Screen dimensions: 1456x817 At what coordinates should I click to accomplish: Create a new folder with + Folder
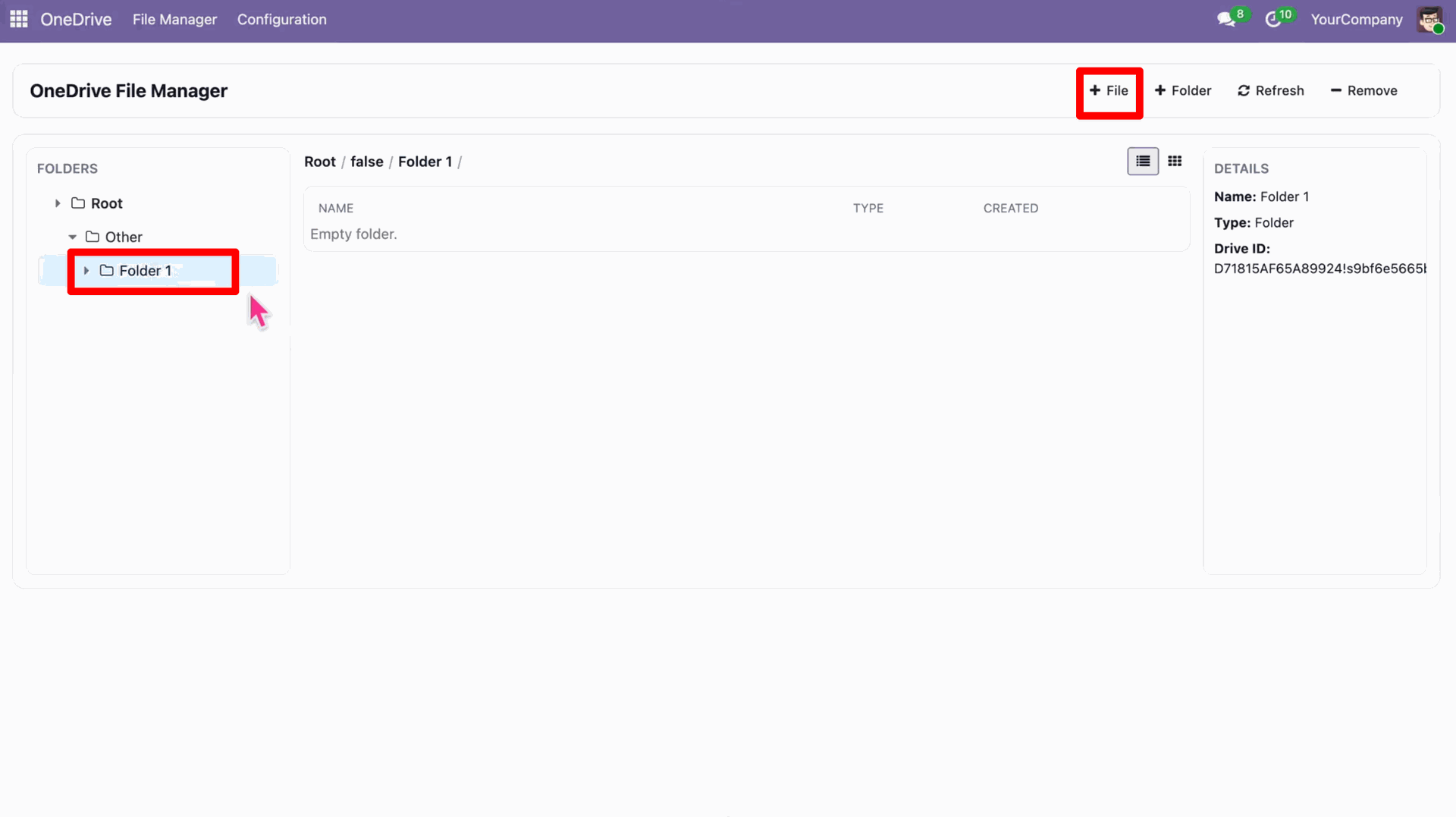click(x=1183, y=91)
